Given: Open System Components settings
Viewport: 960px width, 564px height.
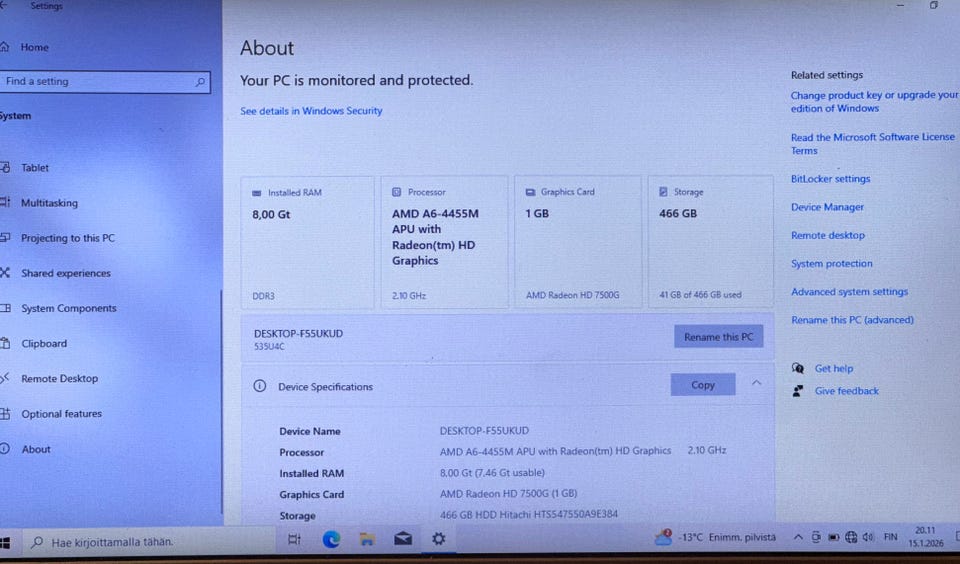Looking at the screenshot, I should pos(69,308).
